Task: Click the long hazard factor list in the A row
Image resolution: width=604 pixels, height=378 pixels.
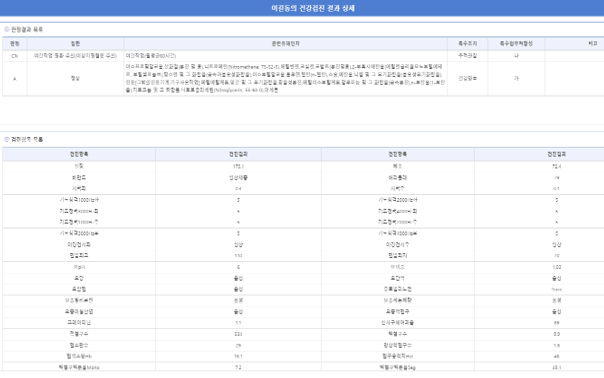Action: (285, 79)
